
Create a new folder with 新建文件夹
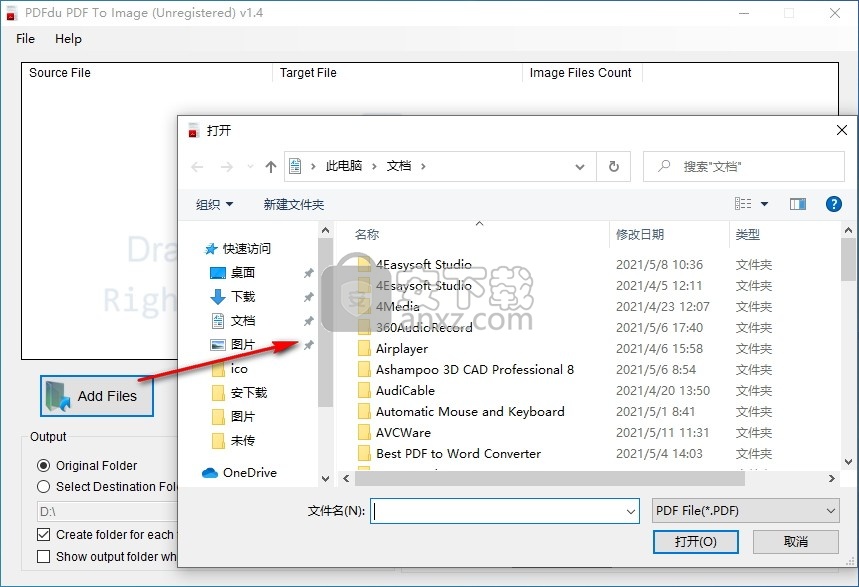(294, 204)
